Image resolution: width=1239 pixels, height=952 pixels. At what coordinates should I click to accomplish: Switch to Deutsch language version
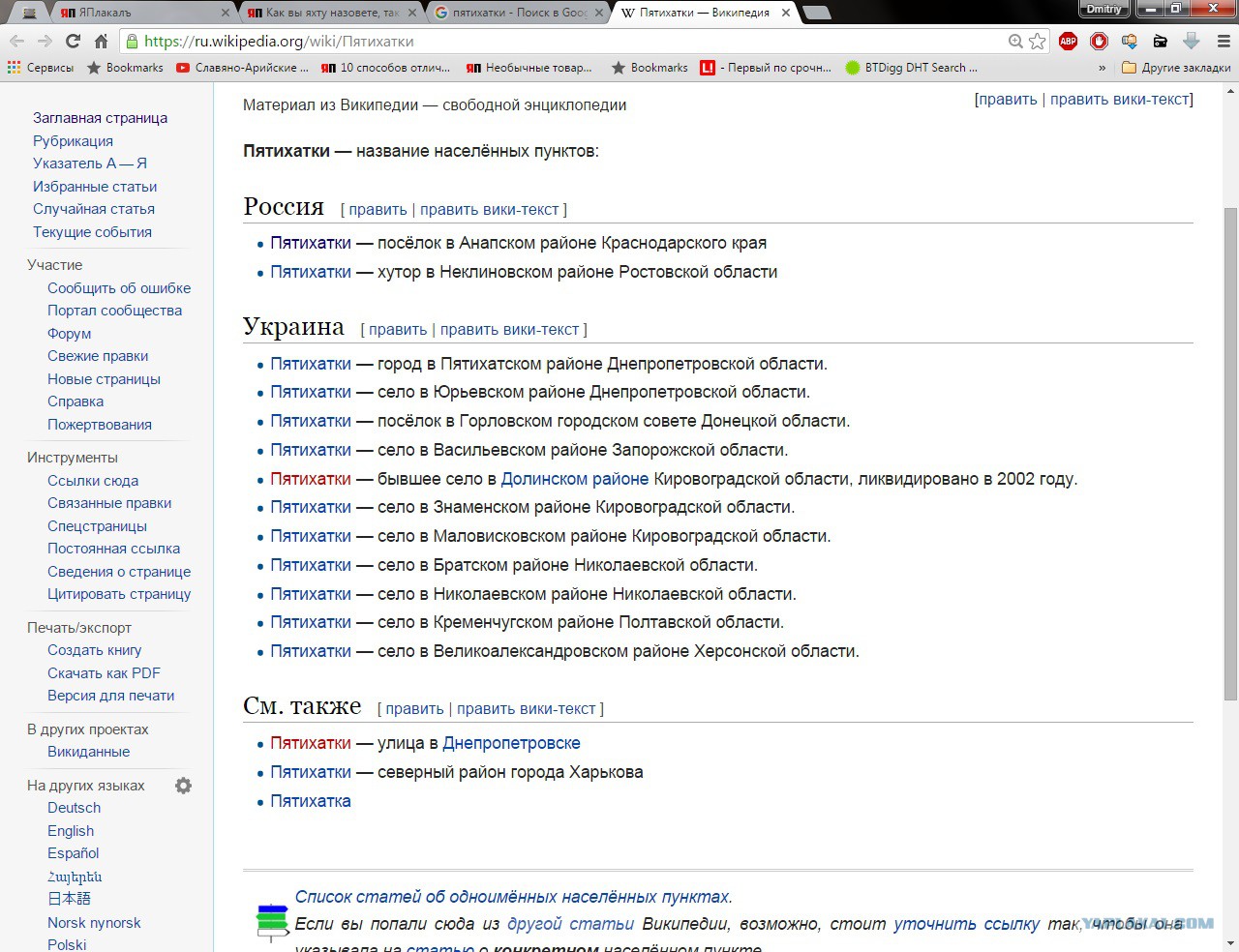tap(74, 808)
